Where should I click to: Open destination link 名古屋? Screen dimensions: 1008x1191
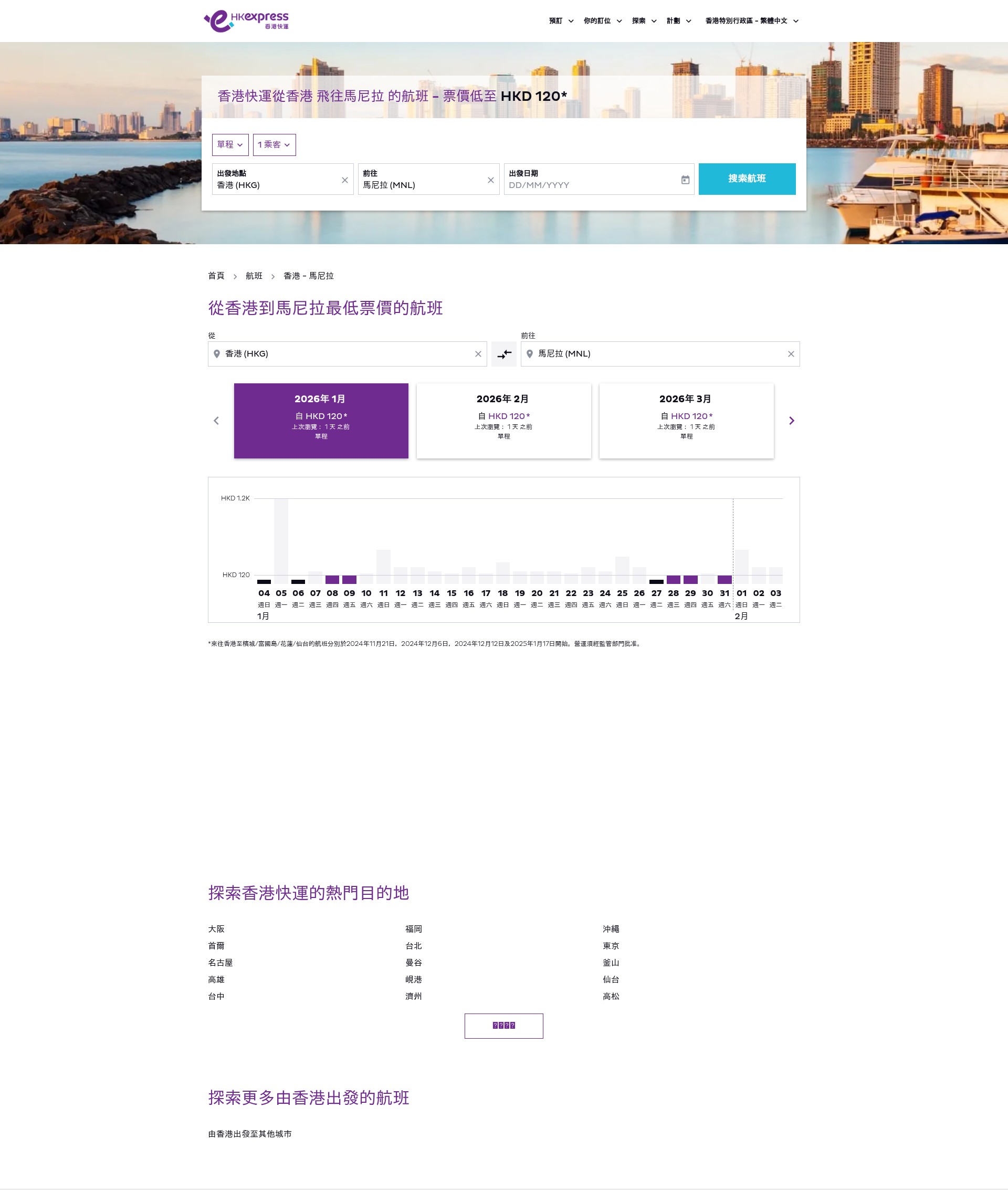click(220, 963)
